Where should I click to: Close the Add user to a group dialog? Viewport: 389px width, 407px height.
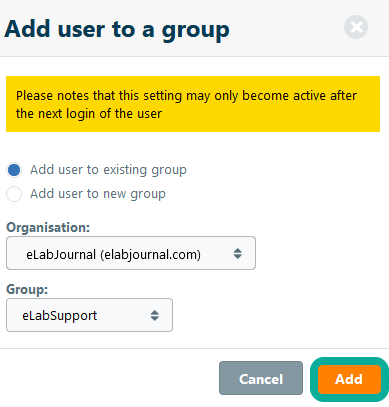[x=356, y=27]
